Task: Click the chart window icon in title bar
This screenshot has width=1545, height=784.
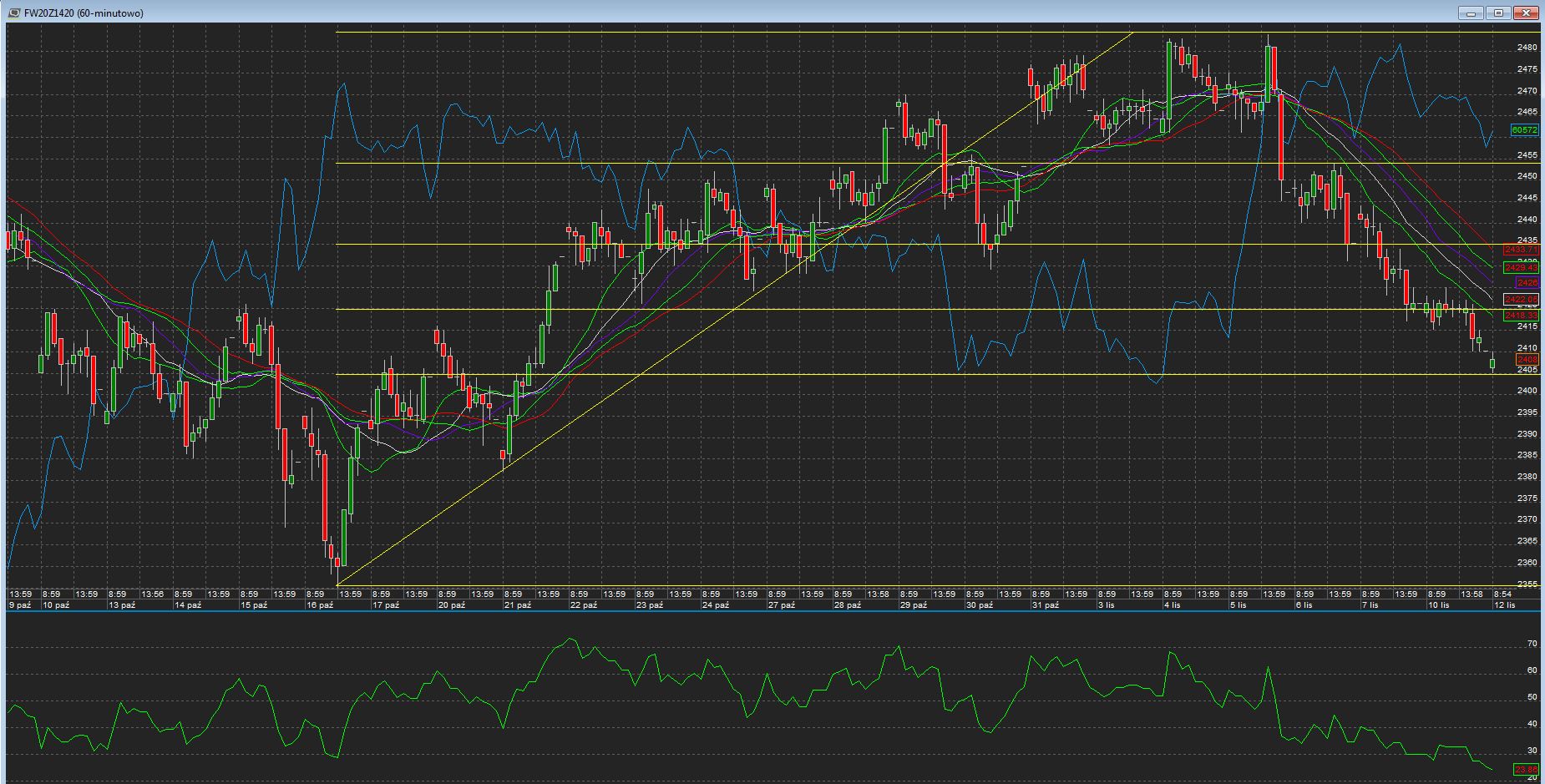Action: pyautogui.click(x=14, y=13)
